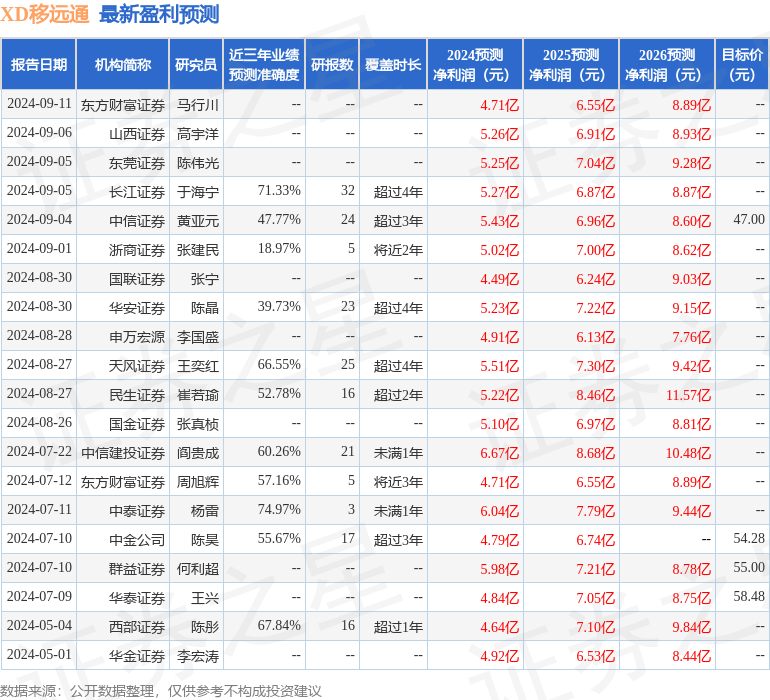This screenshot has height=700, width=770.
Task: Click the 报告日期 column header
Action: (39, 64)
